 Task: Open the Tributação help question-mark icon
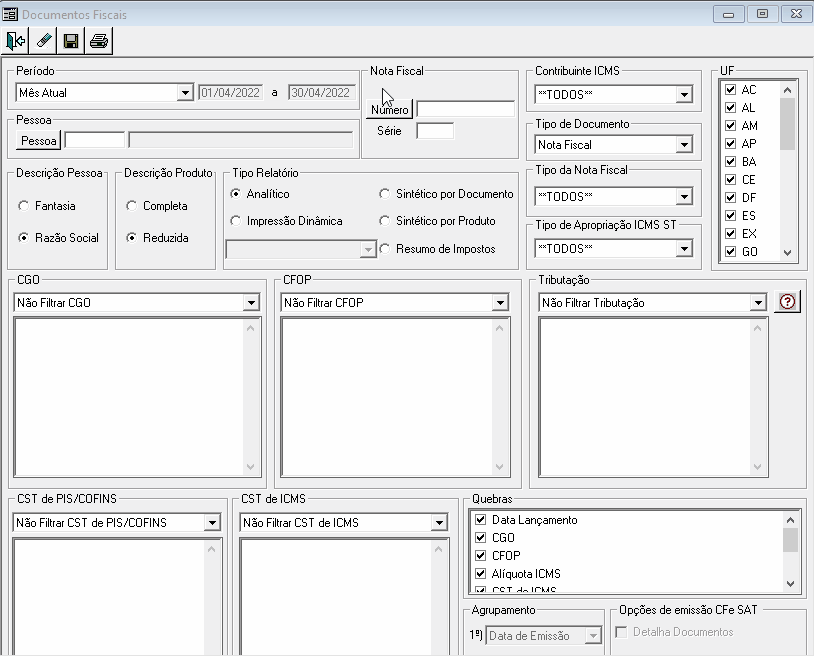[x=787, y=302]
